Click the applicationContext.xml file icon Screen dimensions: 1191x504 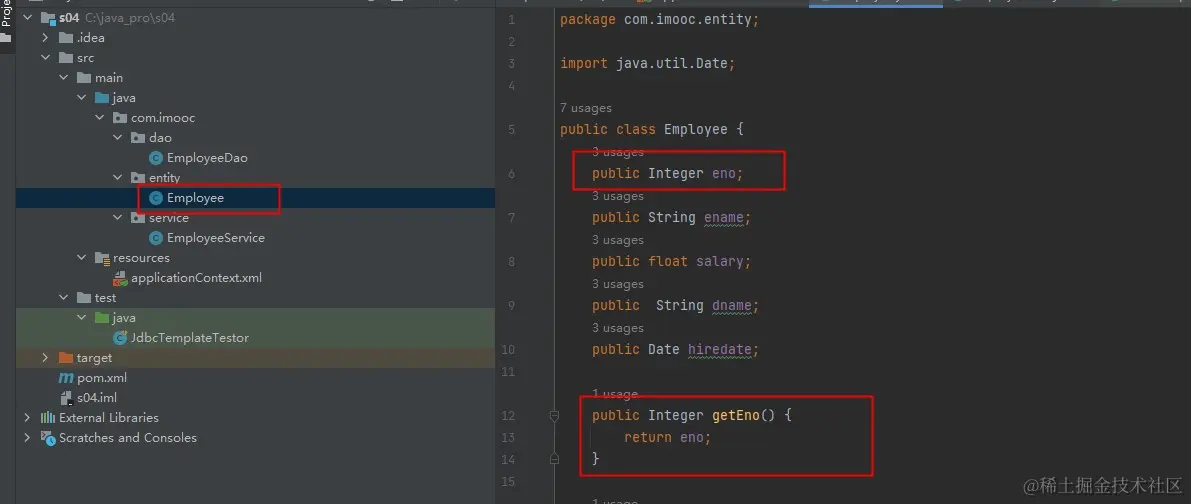pos(120,278)
